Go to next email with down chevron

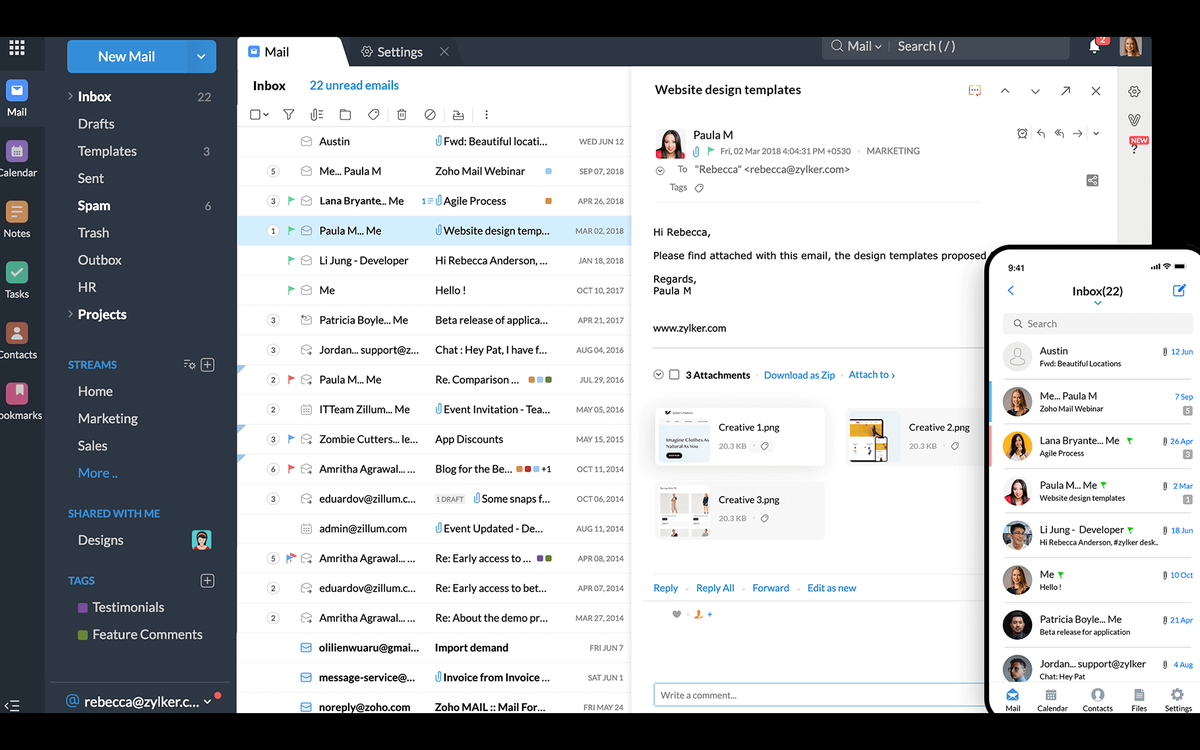pyautogui.click(x=1035, y=91)
